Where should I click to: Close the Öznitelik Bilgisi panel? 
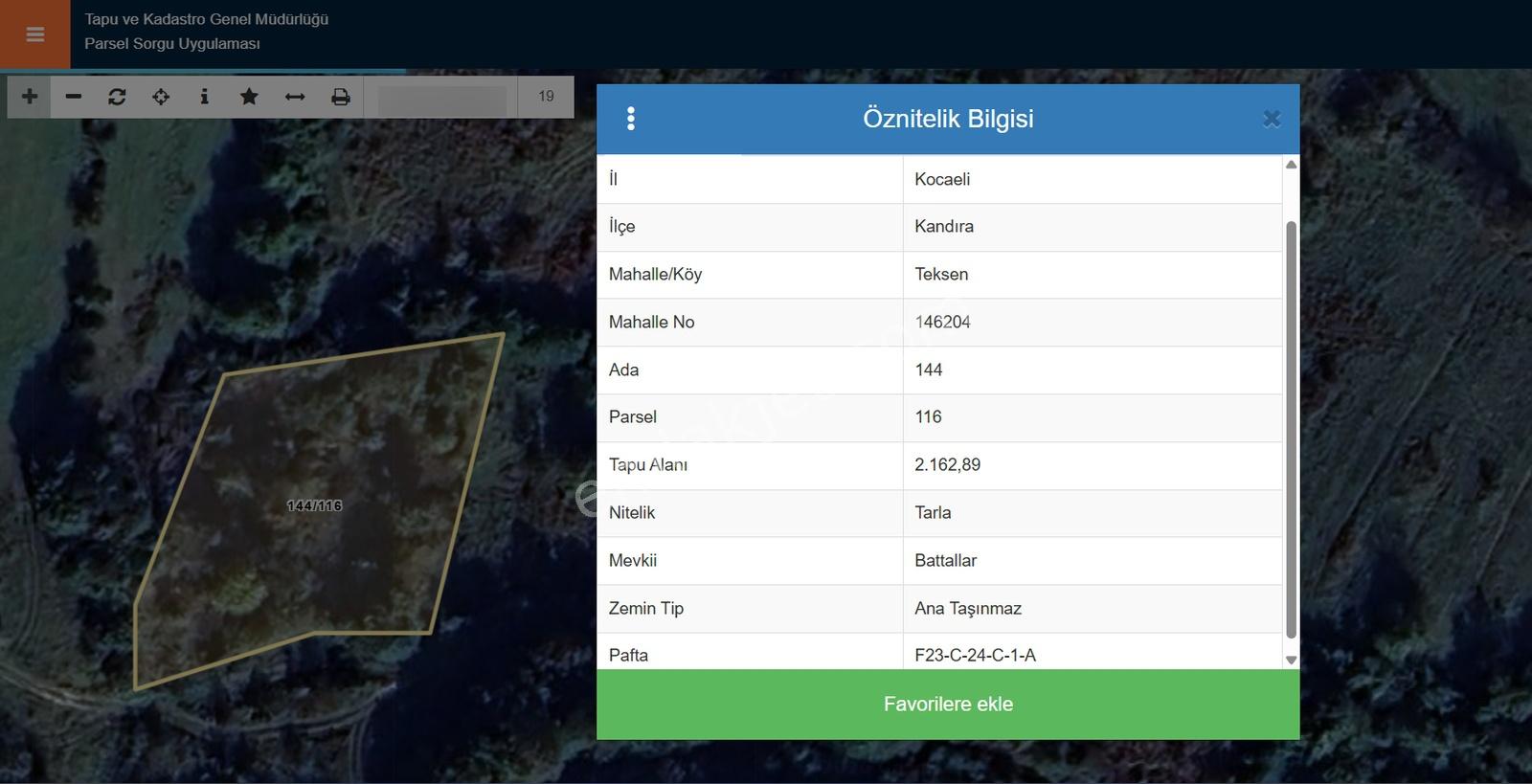click(x=1272, y=119)
